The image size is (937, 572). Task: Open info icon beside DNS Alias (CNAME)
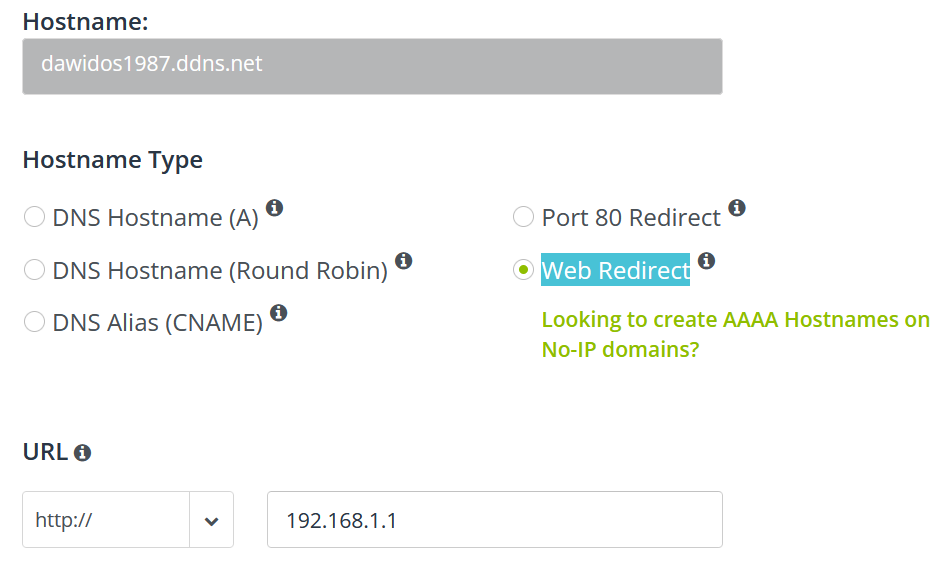point(278,313)
